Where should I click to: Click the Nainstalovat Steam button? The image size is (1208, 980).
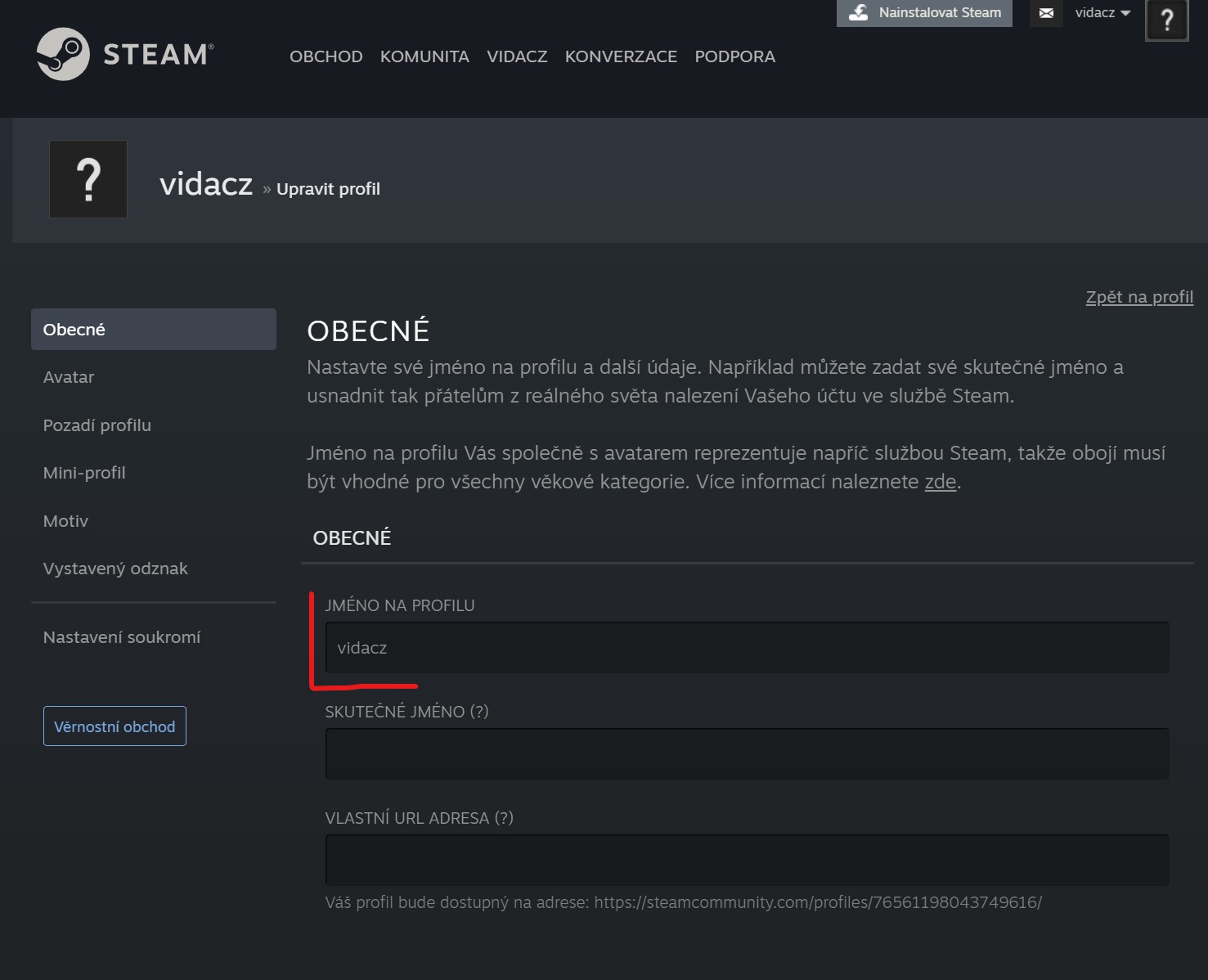tap(924, 13)
